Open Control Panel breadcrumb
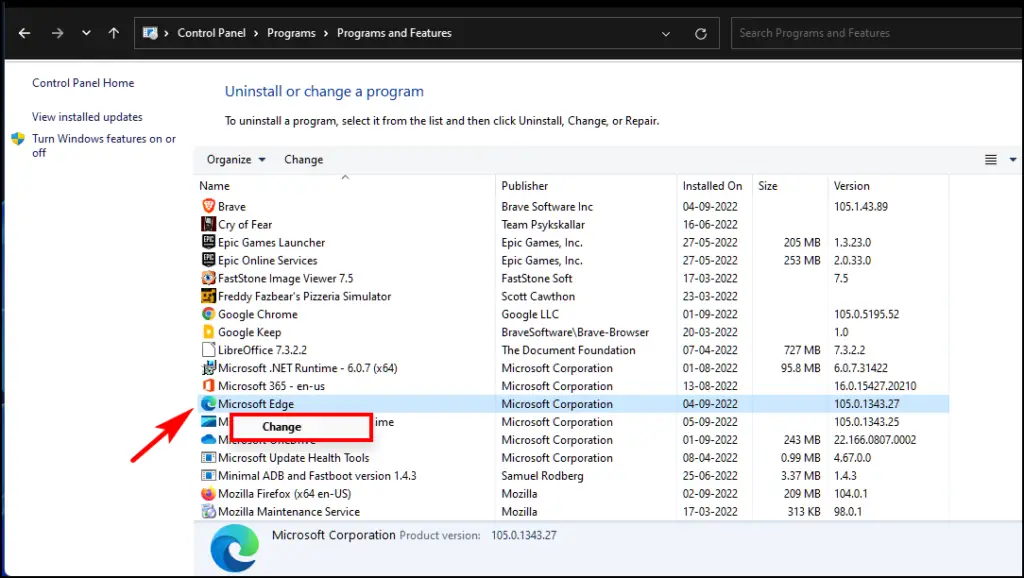Viewport: 1024px width, 578px height. point(212,33)
